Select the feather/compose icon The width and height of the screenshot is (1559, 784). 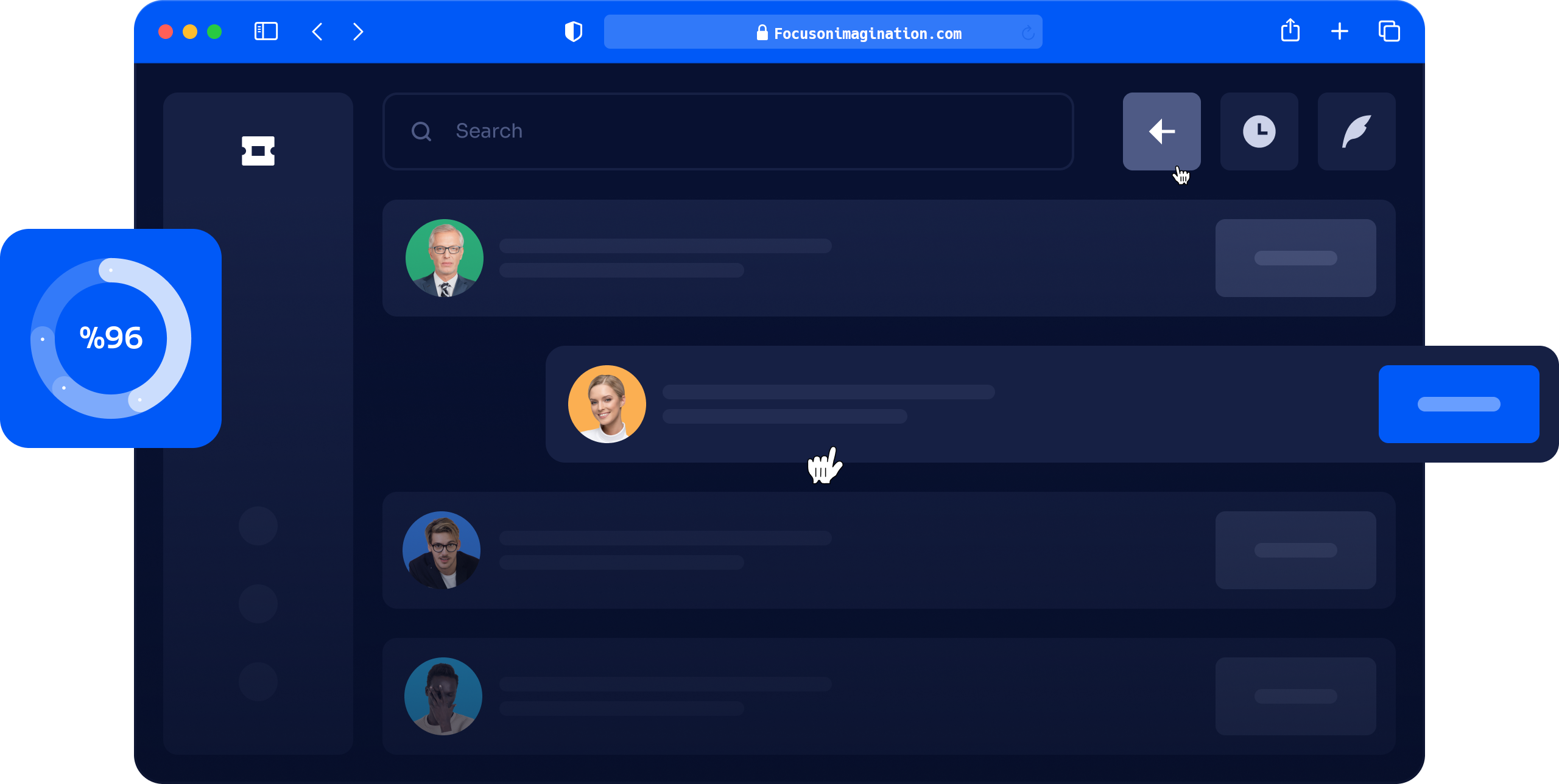pyautogui.click(x=1356, y=131)
